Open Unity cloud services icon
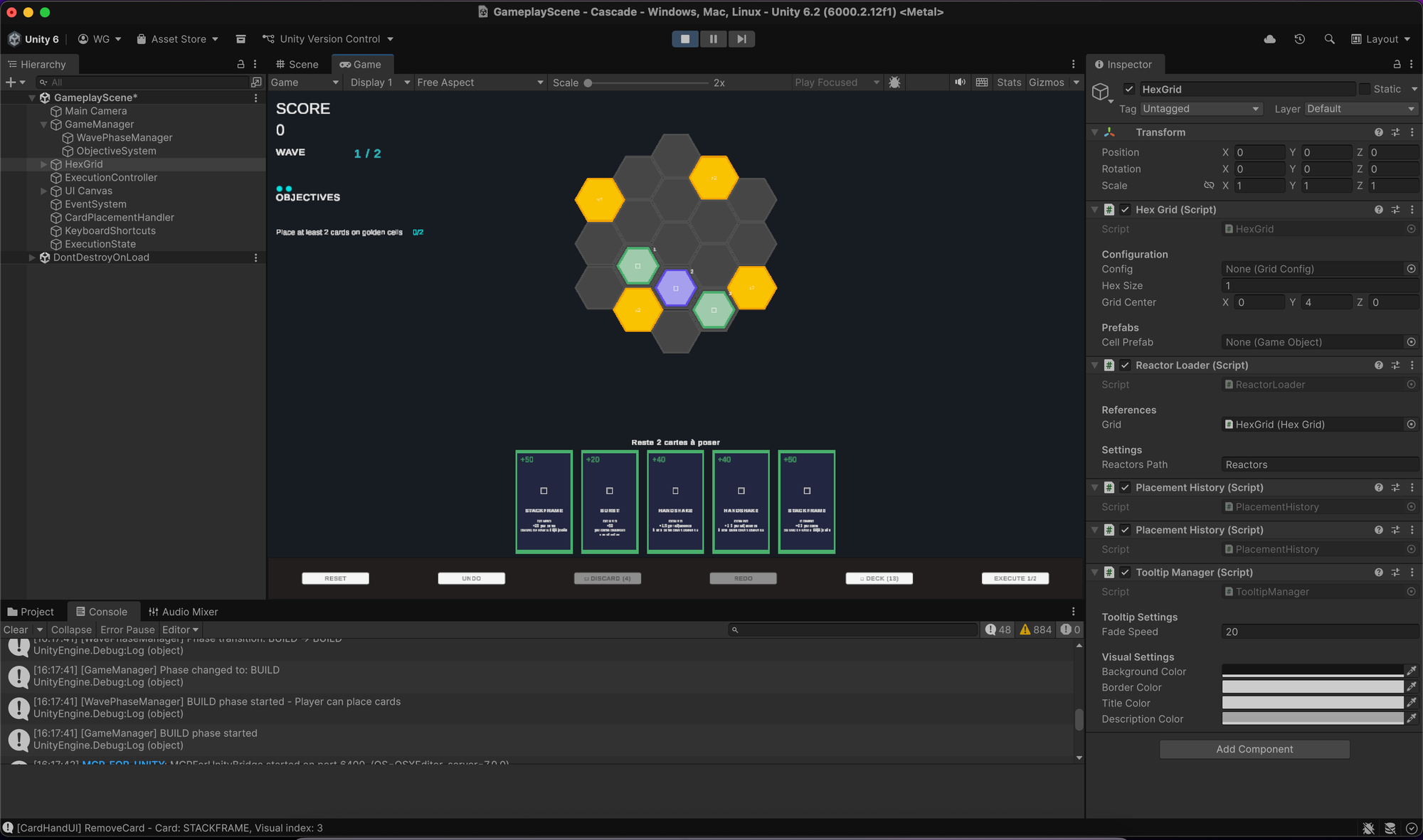 1269,39
